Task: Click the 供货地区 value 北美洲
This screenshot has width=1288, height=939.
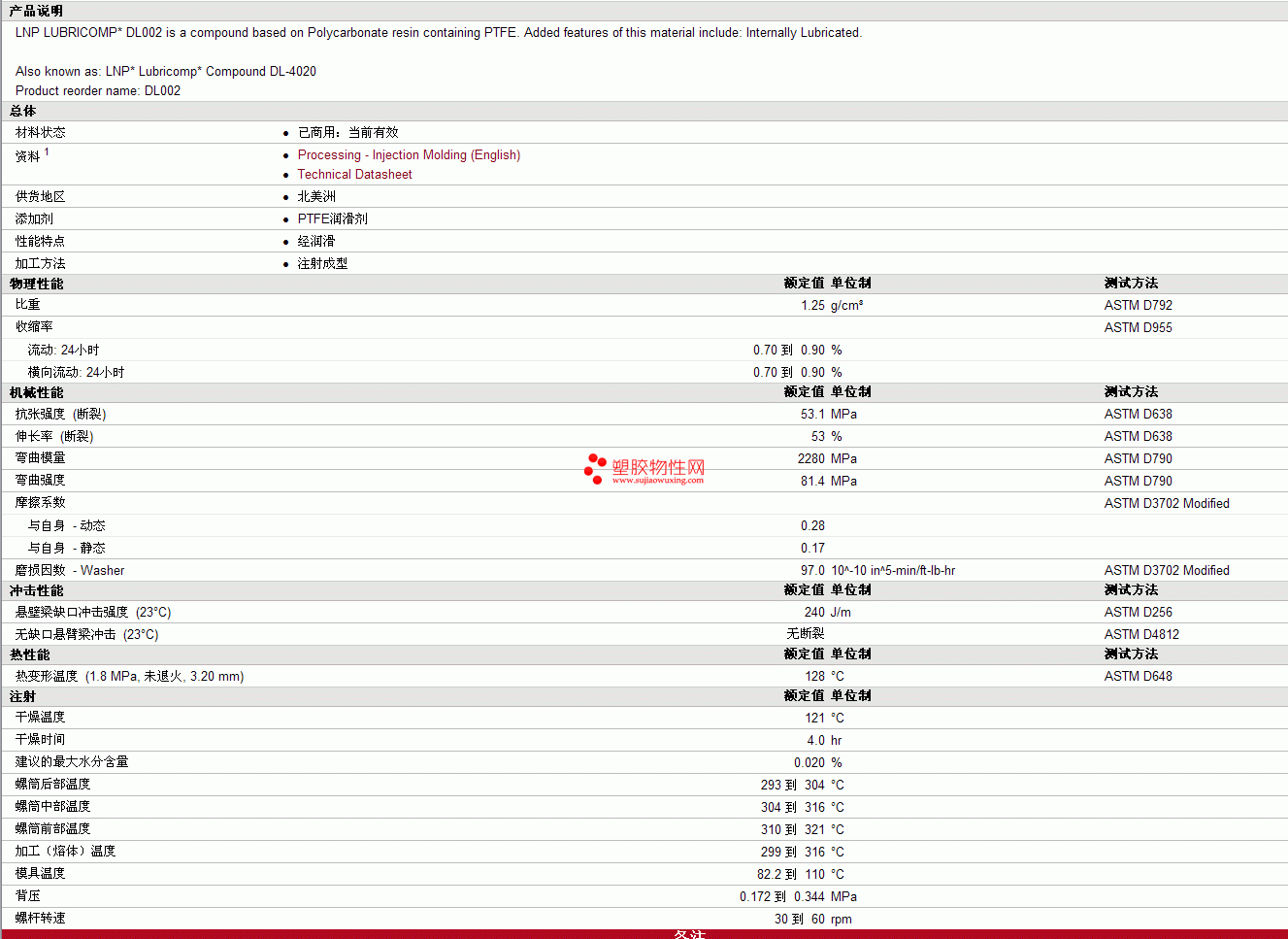Action: (x=316, y=197)
